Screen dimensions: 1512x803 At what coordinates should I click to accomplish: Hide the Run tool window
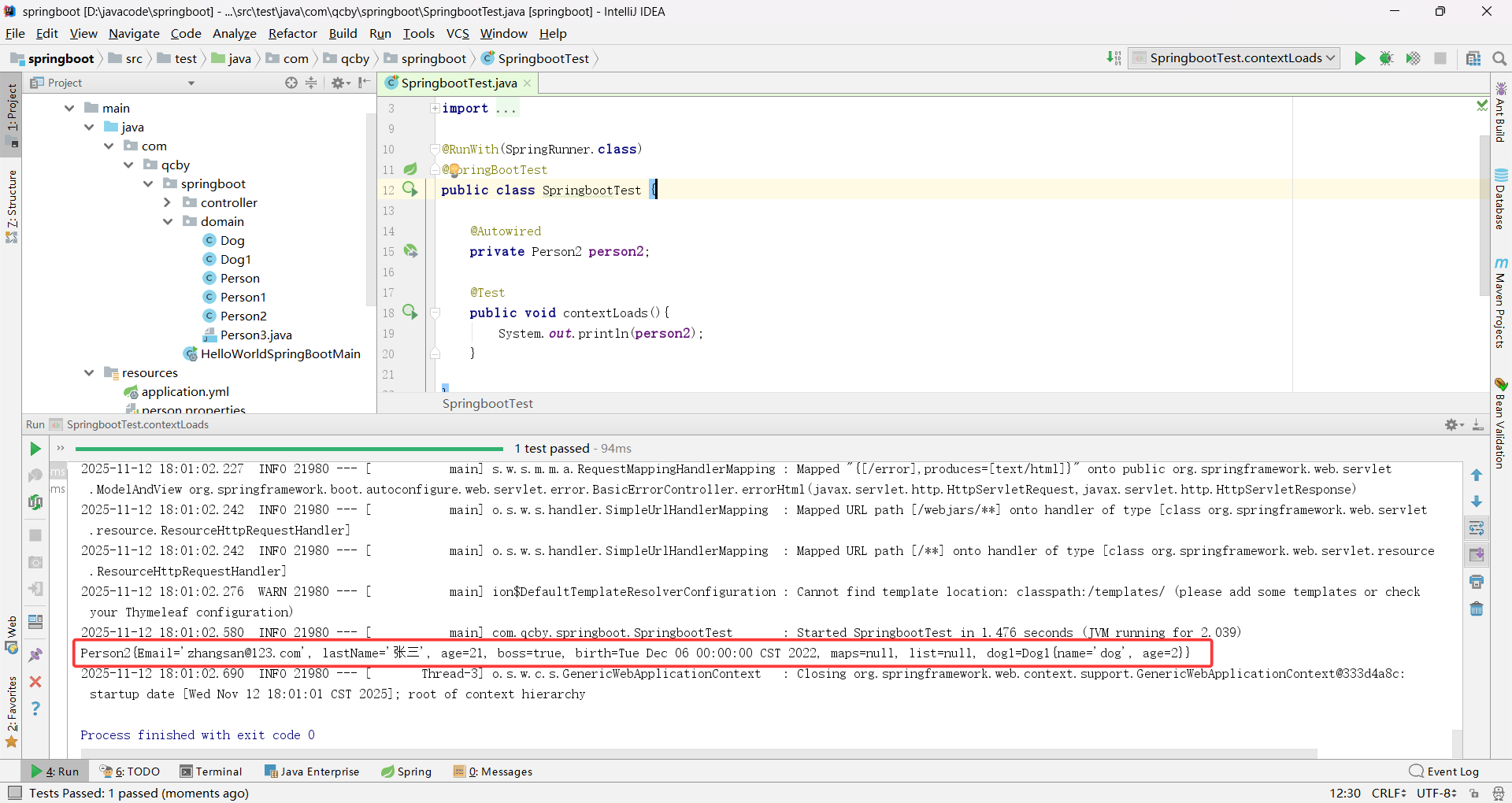1478,424
